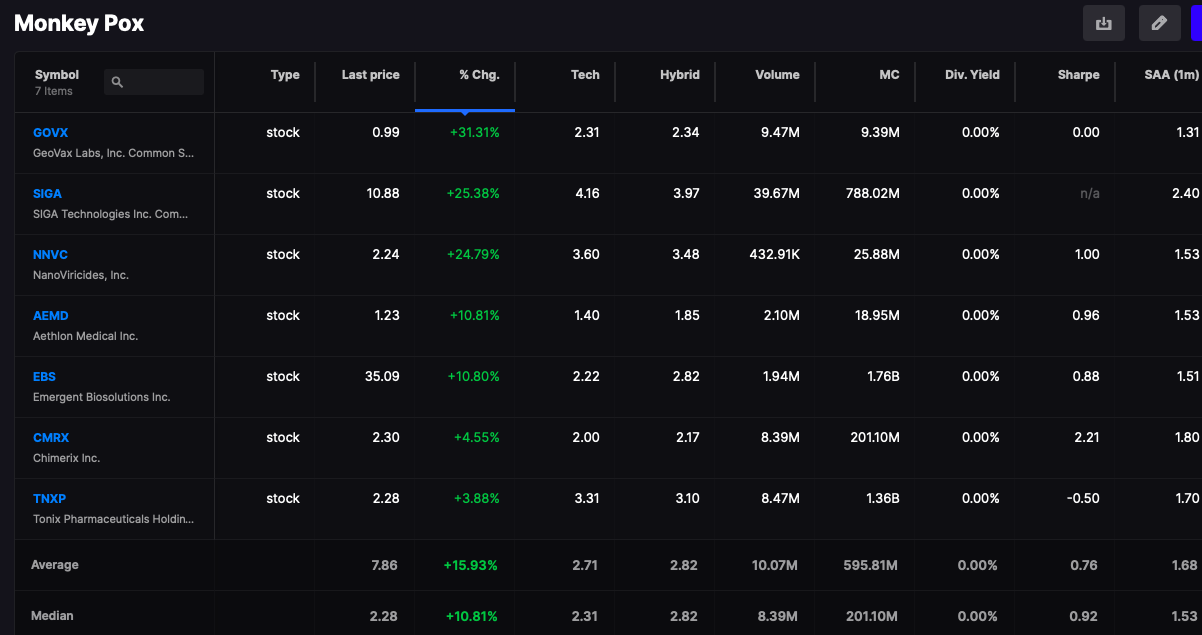Click TNXP market cap 1.36B
The height and width of the screenshot is (635, 1202).
click(x=883, y=499)
